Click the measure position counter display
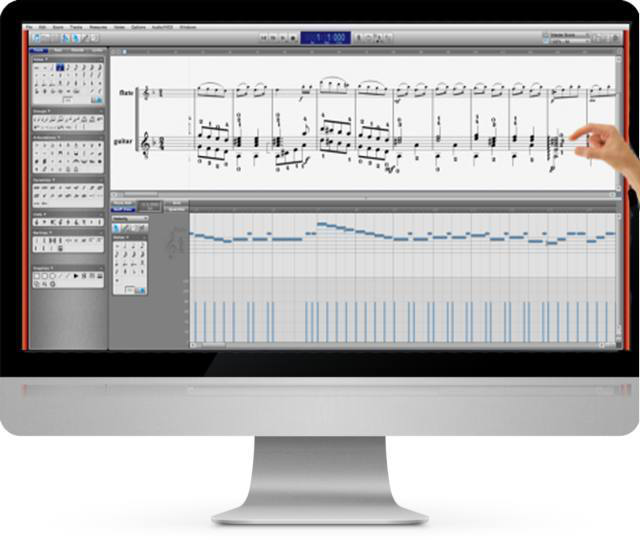The width and height of the screenshot is (640, 540). tap(325, 38)
